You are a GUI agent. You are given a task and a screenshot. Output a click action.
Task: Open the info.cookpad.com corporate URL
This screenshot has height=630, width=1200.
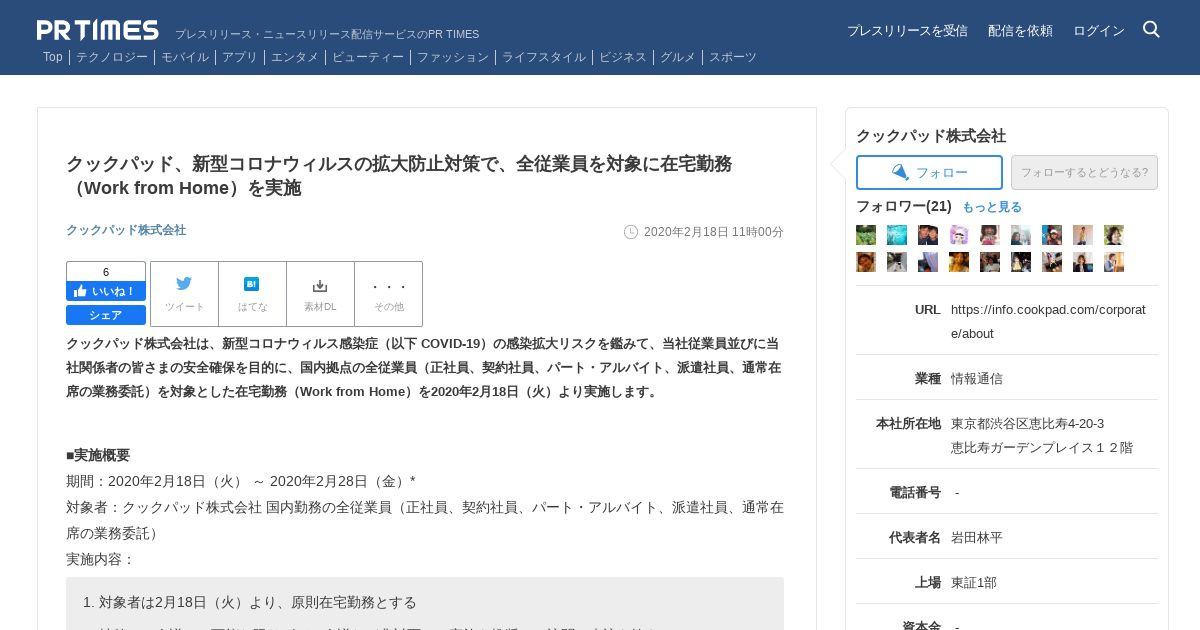[x=1048, y=321]
